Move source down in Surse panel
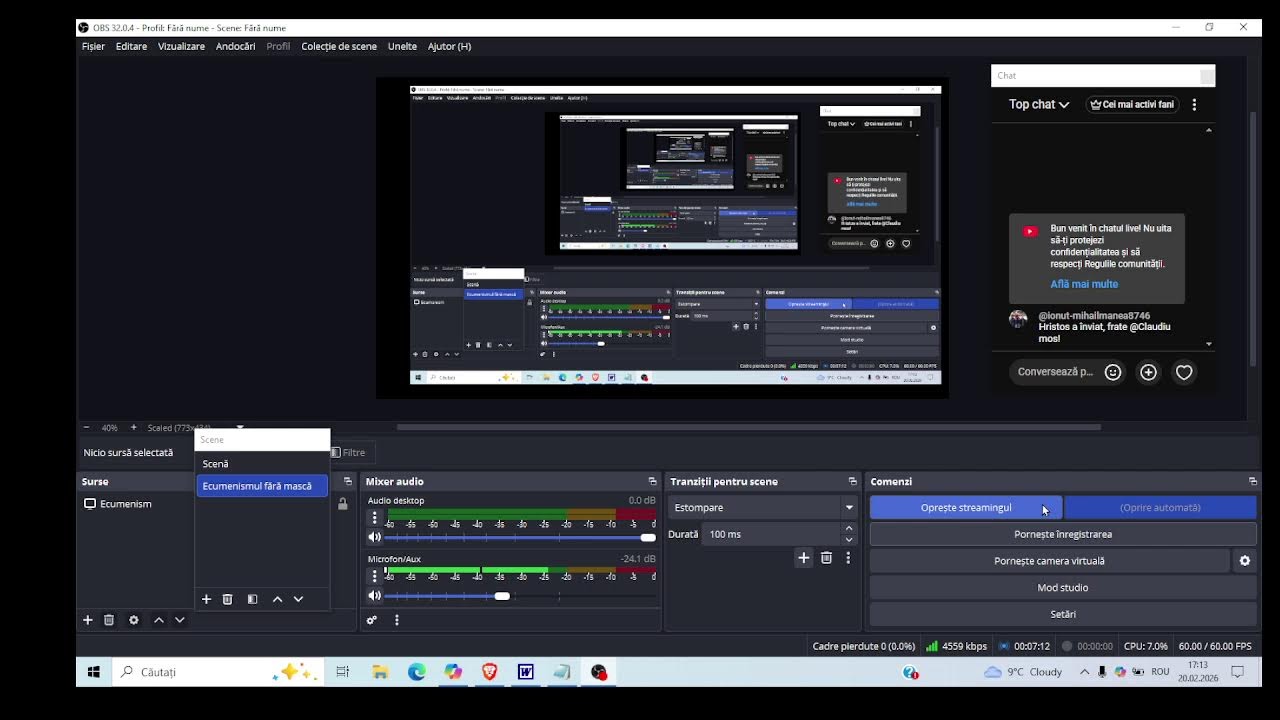1280x720 pixels. pos(180,620)
